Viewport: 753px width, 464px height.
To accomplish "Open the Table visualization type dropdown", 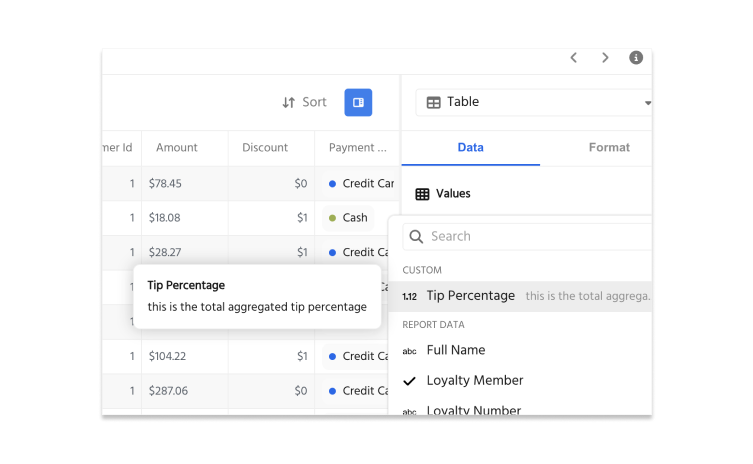I will coord(534,102).
